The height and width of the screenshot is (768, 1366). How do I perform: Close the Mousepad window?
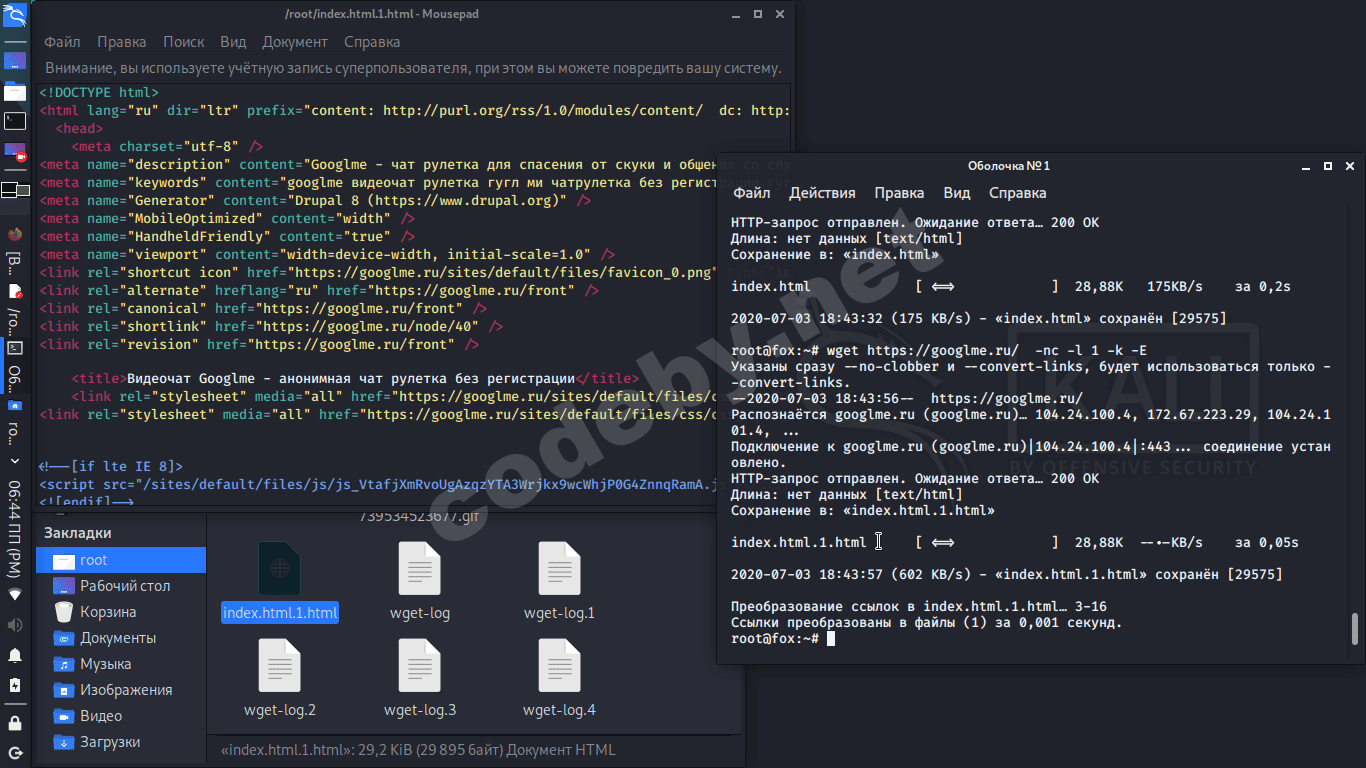point(782,14)
